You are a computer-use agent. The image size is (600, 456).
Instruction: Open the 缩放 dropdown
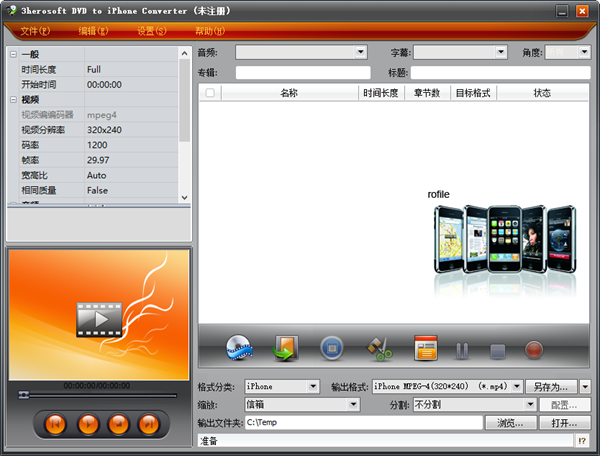click(x=354, y=404)
